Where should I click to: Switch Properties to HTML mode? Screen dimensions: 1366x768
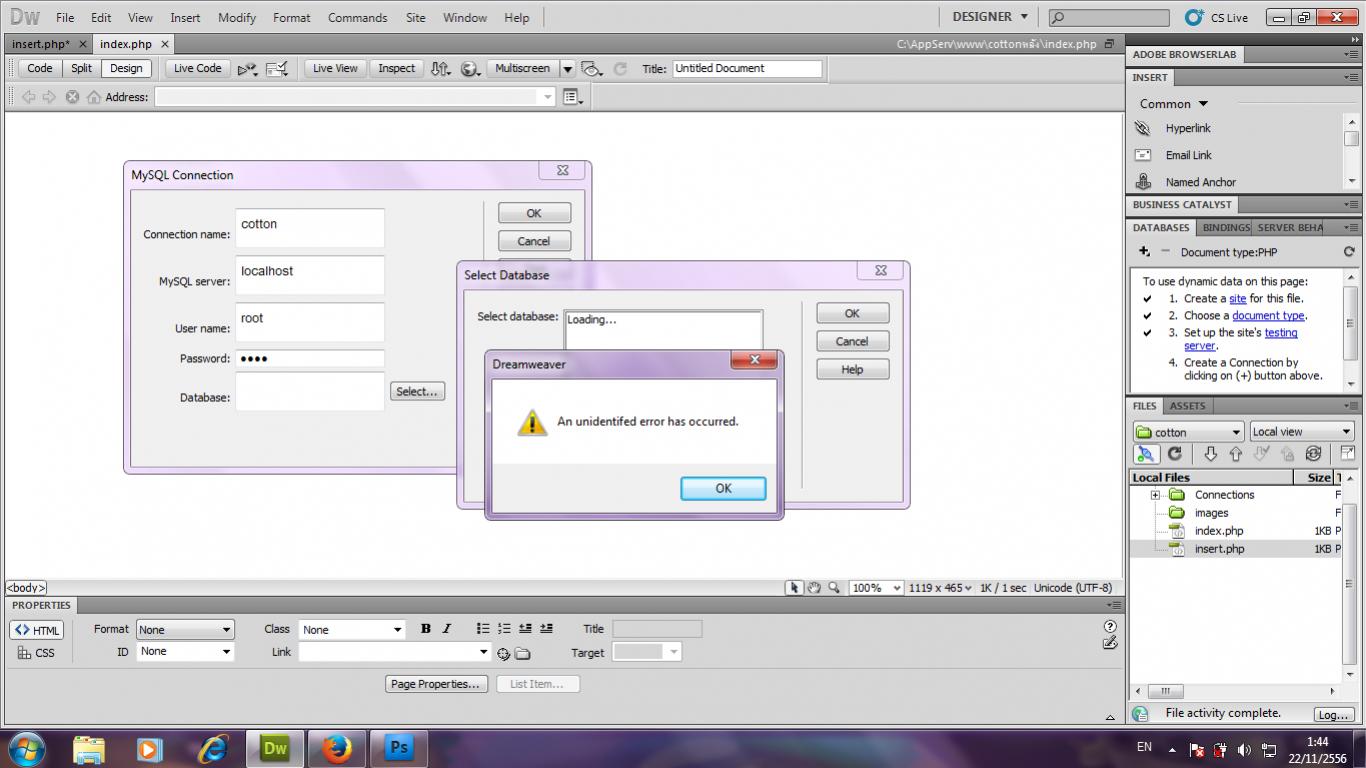(37, 630)
